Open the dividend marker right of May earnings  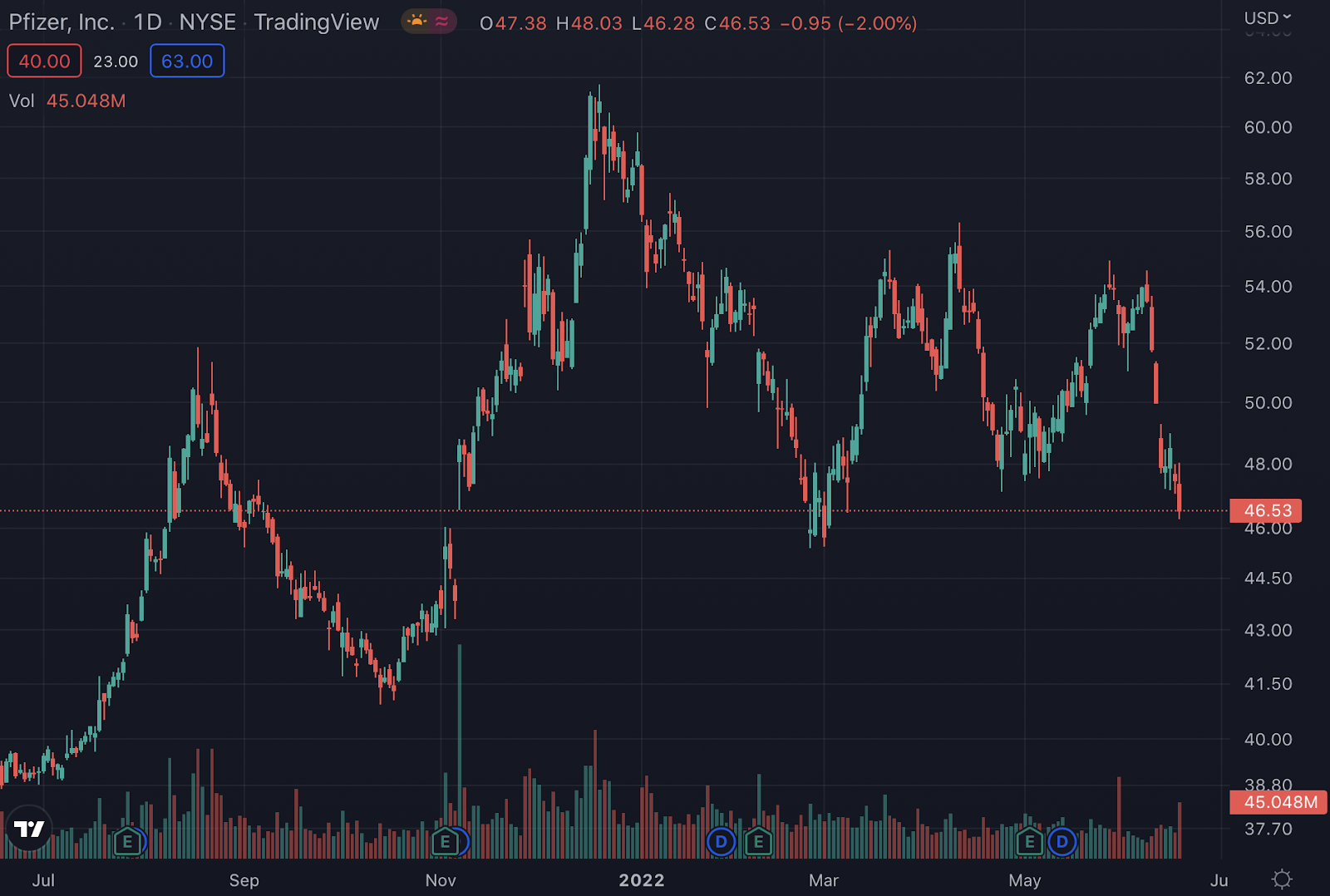click(x=1062, y=842)
